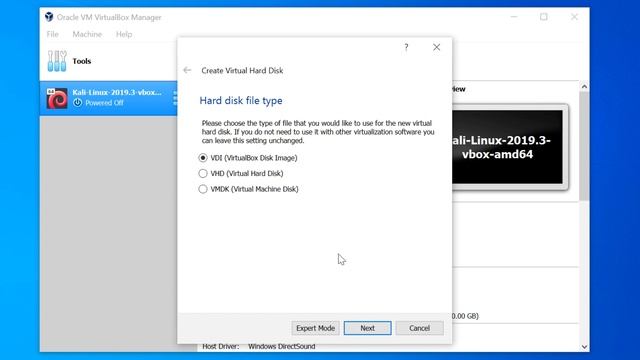Click scrollbar up arrow in details pane
Viewport: 640px width, 360px height.
point(584,87)
